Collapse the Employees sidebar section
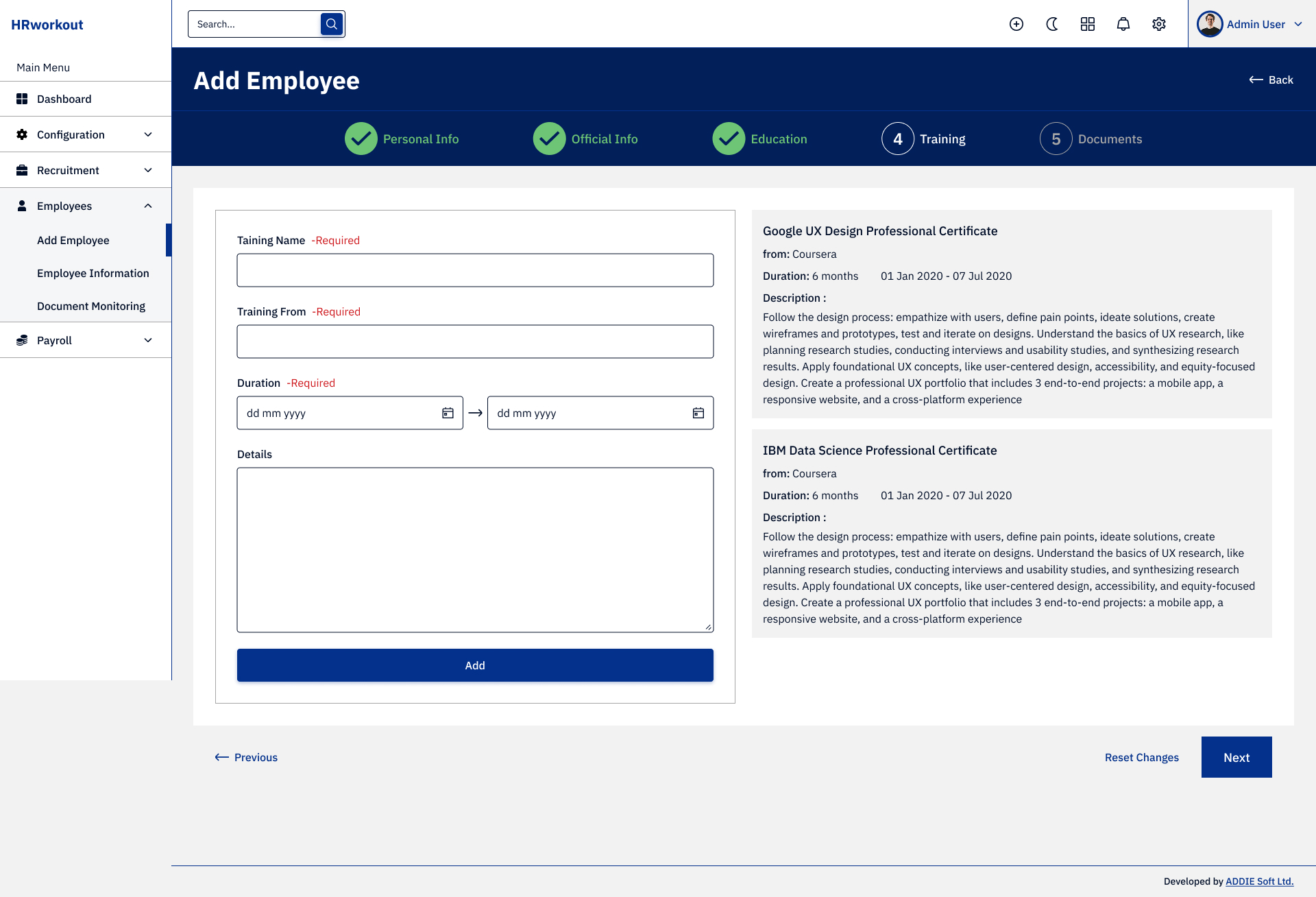Screen dimensions: 1316x897 [x=148, y=206]
